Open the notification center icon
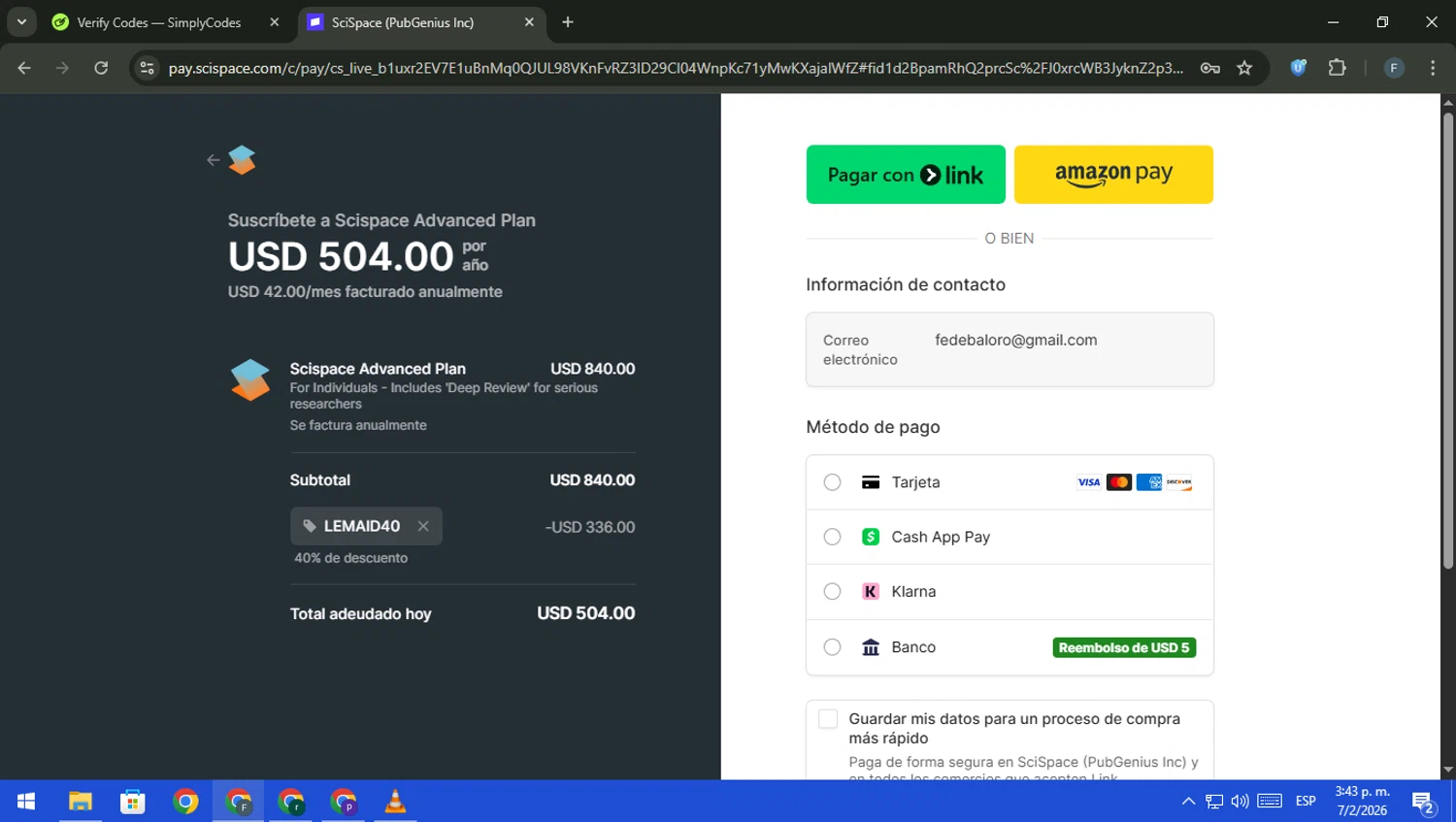 click(1423, 802)
